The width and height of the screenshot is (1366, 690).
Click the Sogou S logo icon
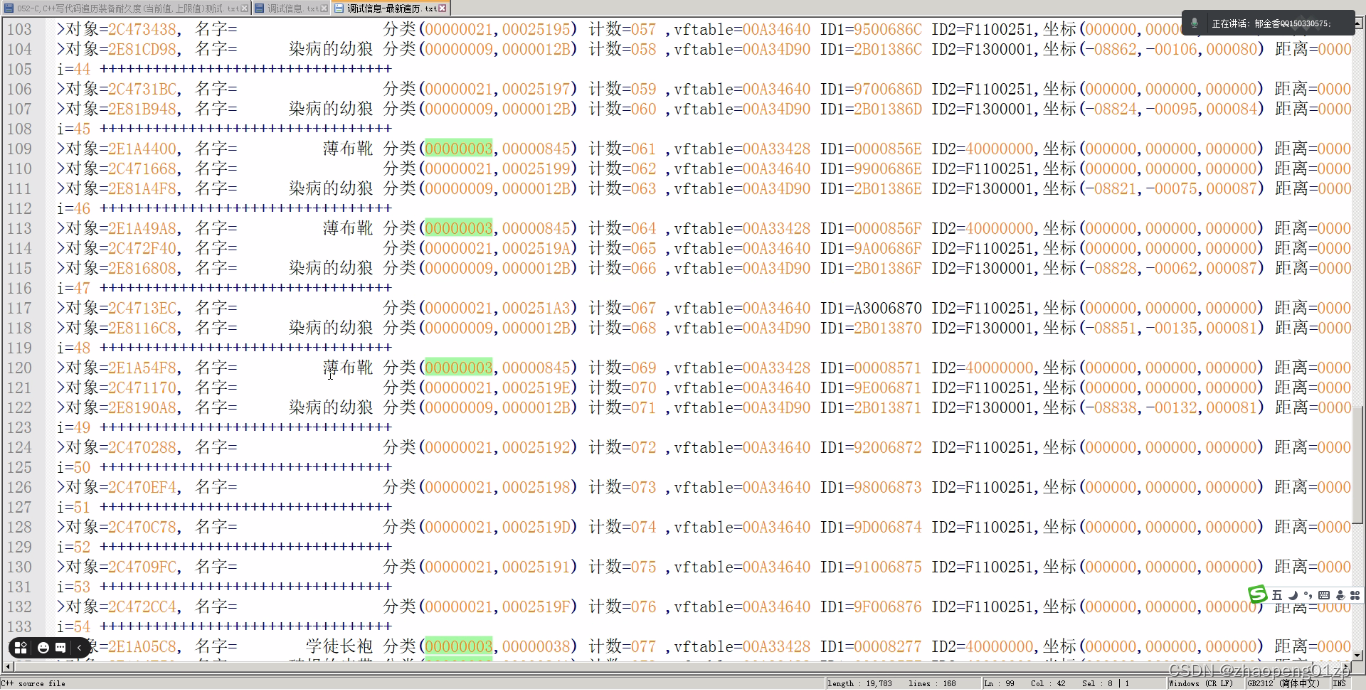click(1257, 595)
